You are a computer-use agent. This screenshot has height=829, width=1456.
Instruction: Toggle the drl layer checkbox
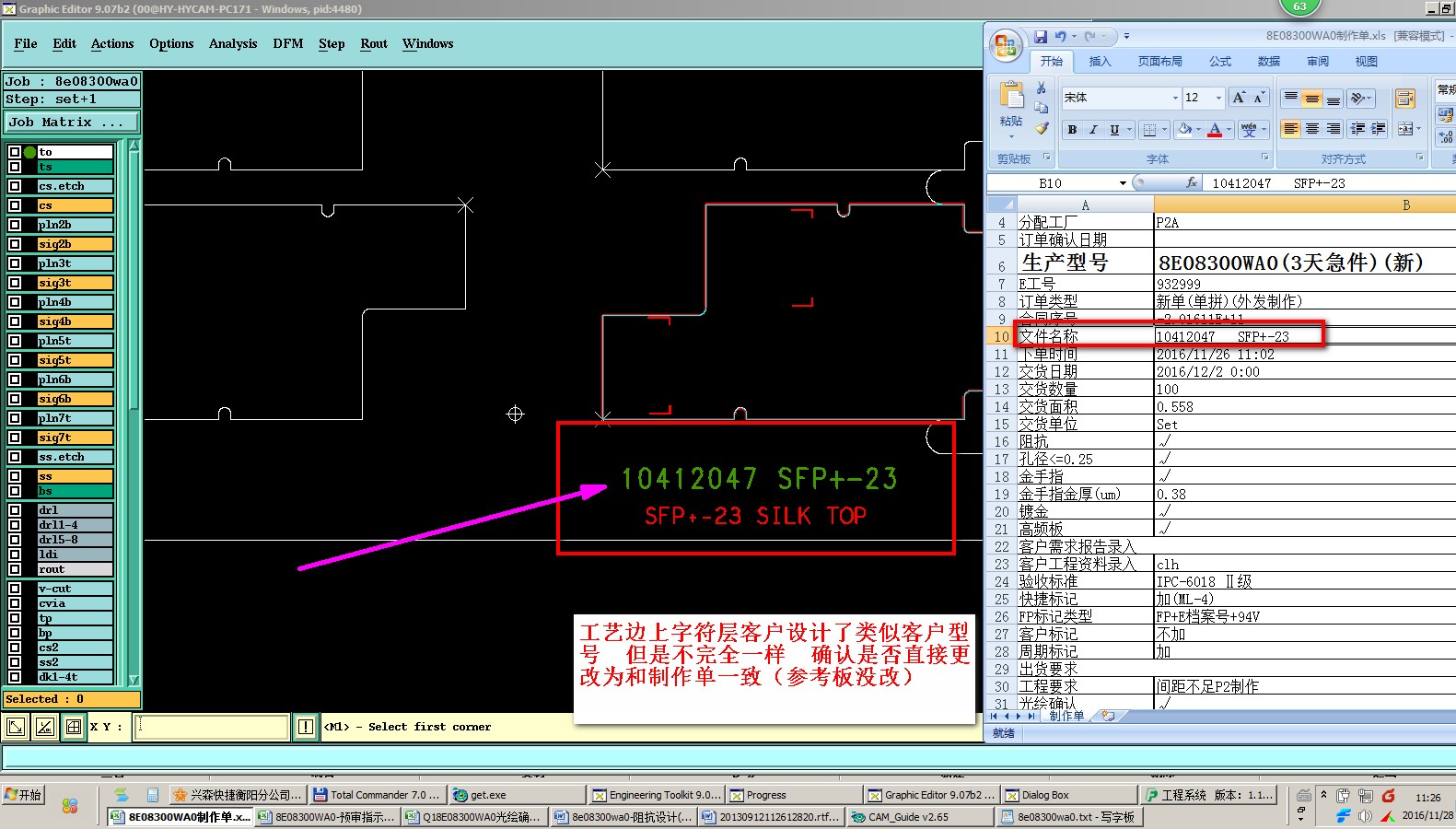pos(15,509)
